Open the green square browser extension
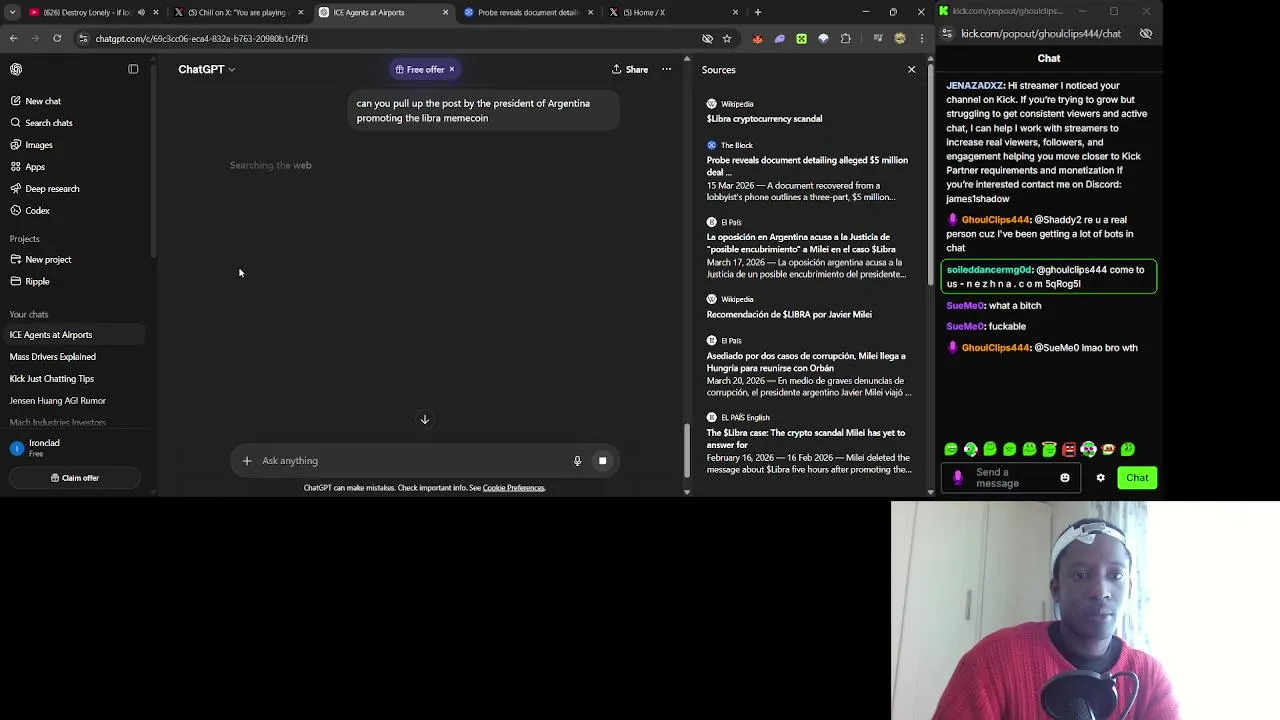 801,39
